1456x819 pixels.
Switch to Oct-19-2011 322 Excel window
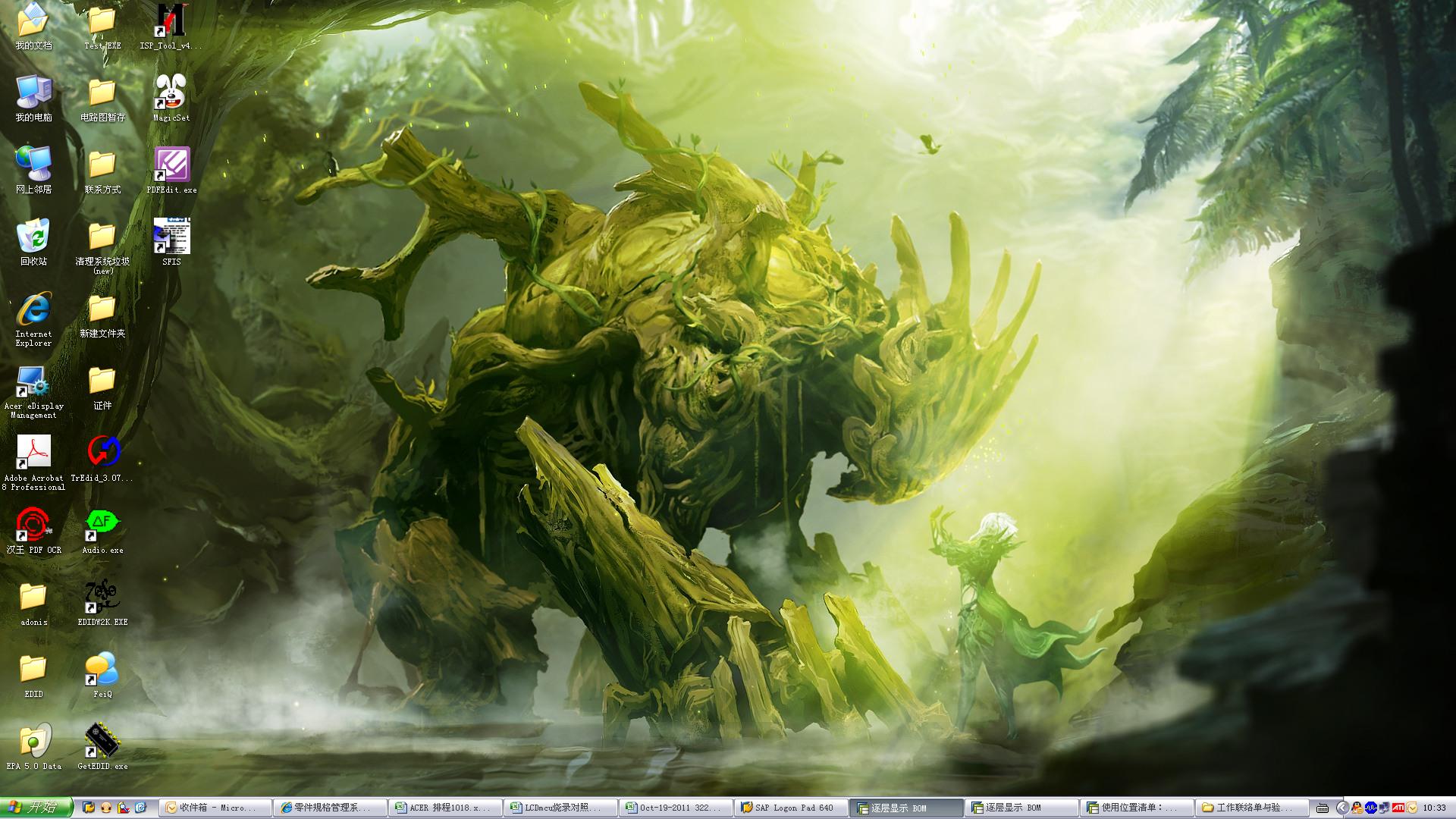(x=677, y=808)
